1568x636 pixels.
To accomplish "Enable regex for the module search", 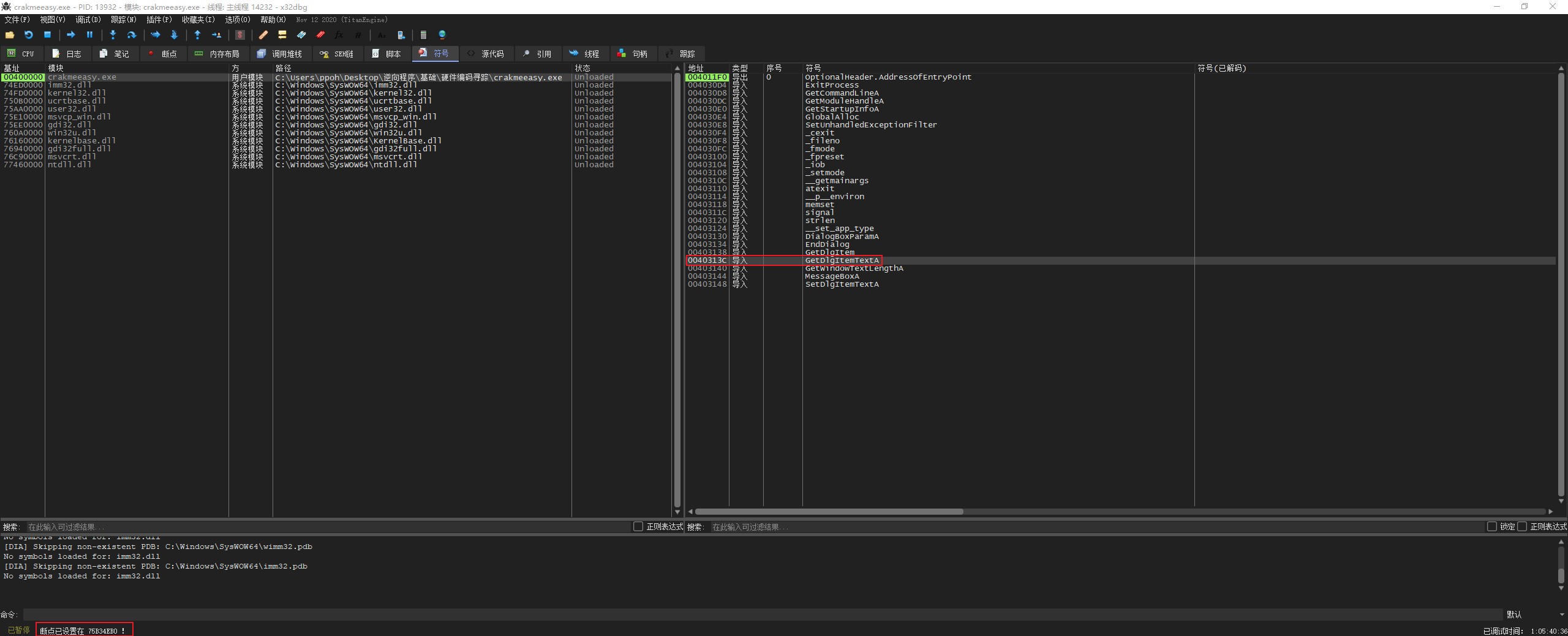I will [x=638, y=527].
